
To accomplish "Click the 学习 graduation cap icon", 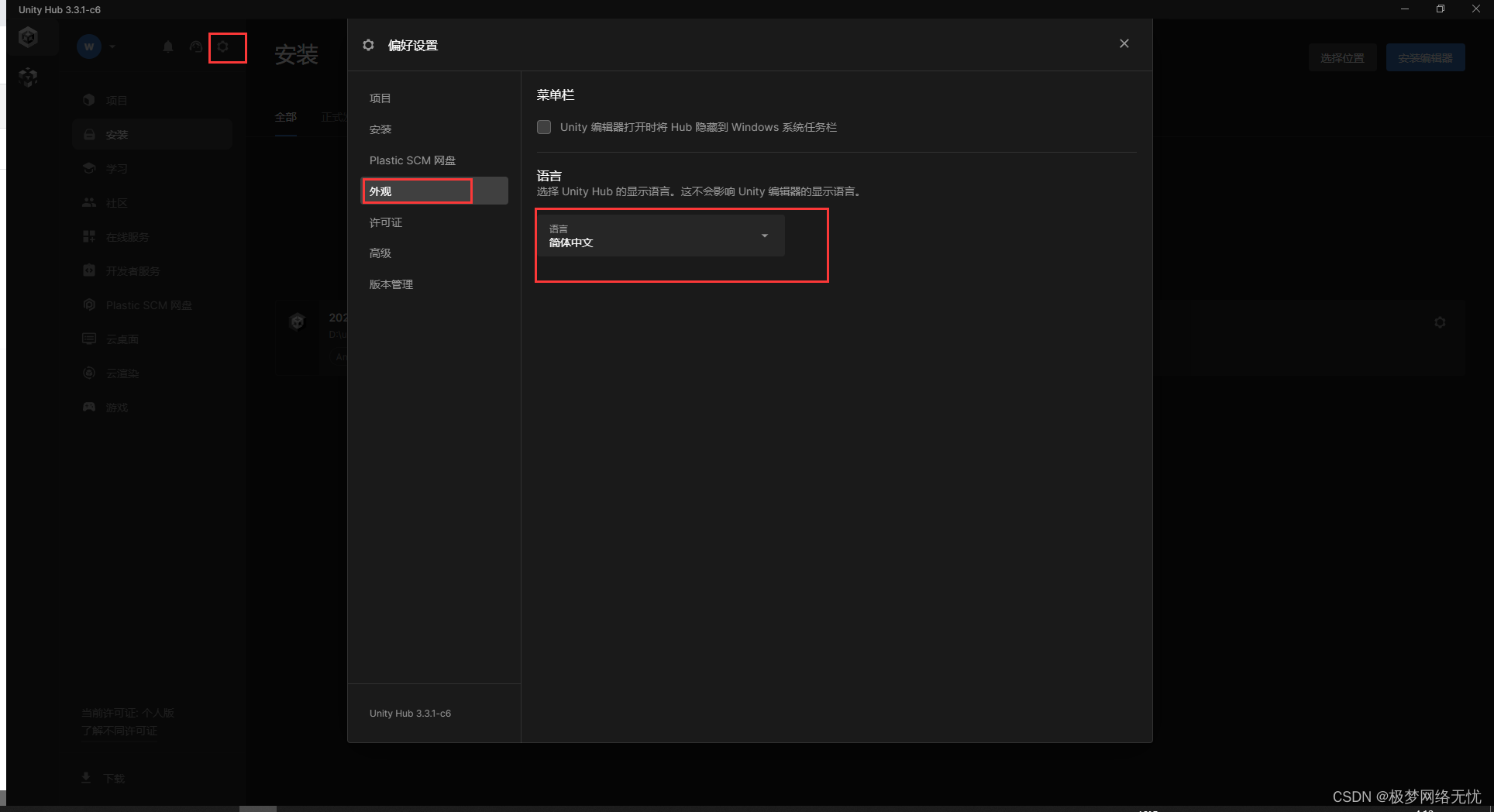I will click(89, 168).
